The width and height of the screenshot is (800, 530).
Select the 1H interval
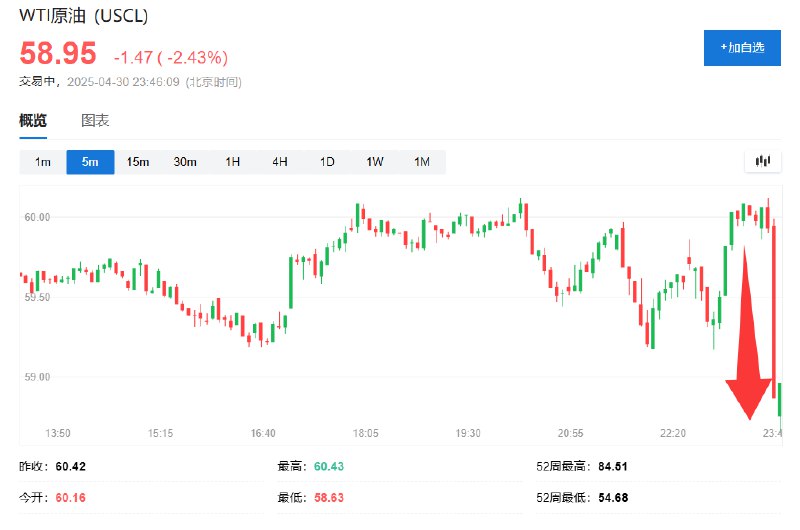(233, 162)
